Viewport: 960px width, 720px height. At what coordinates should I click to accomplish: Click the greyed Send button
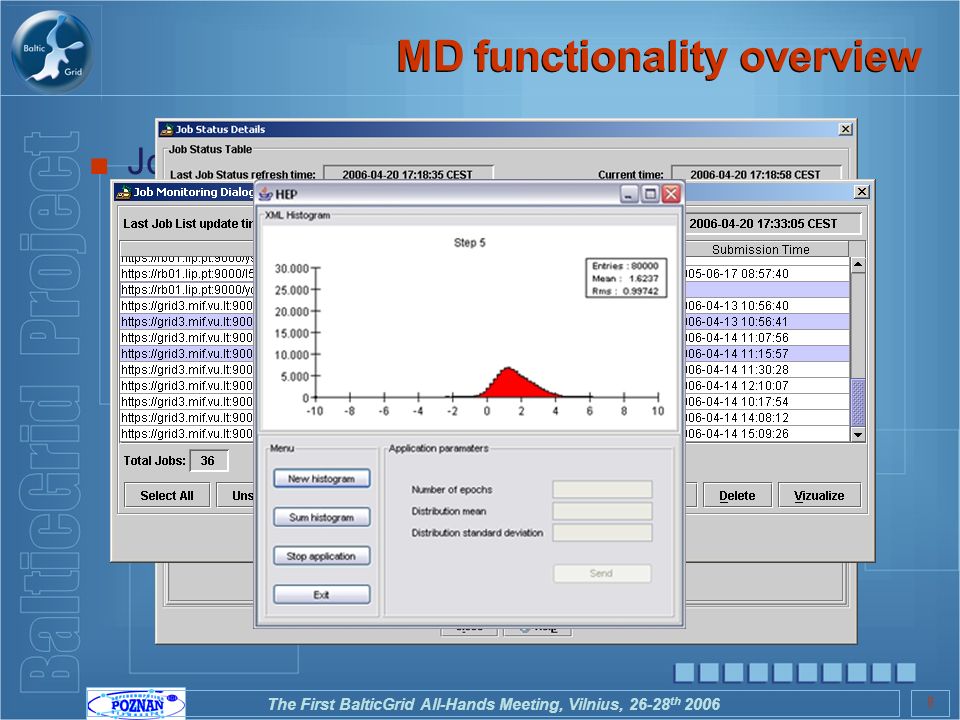(x=602, y=573)
